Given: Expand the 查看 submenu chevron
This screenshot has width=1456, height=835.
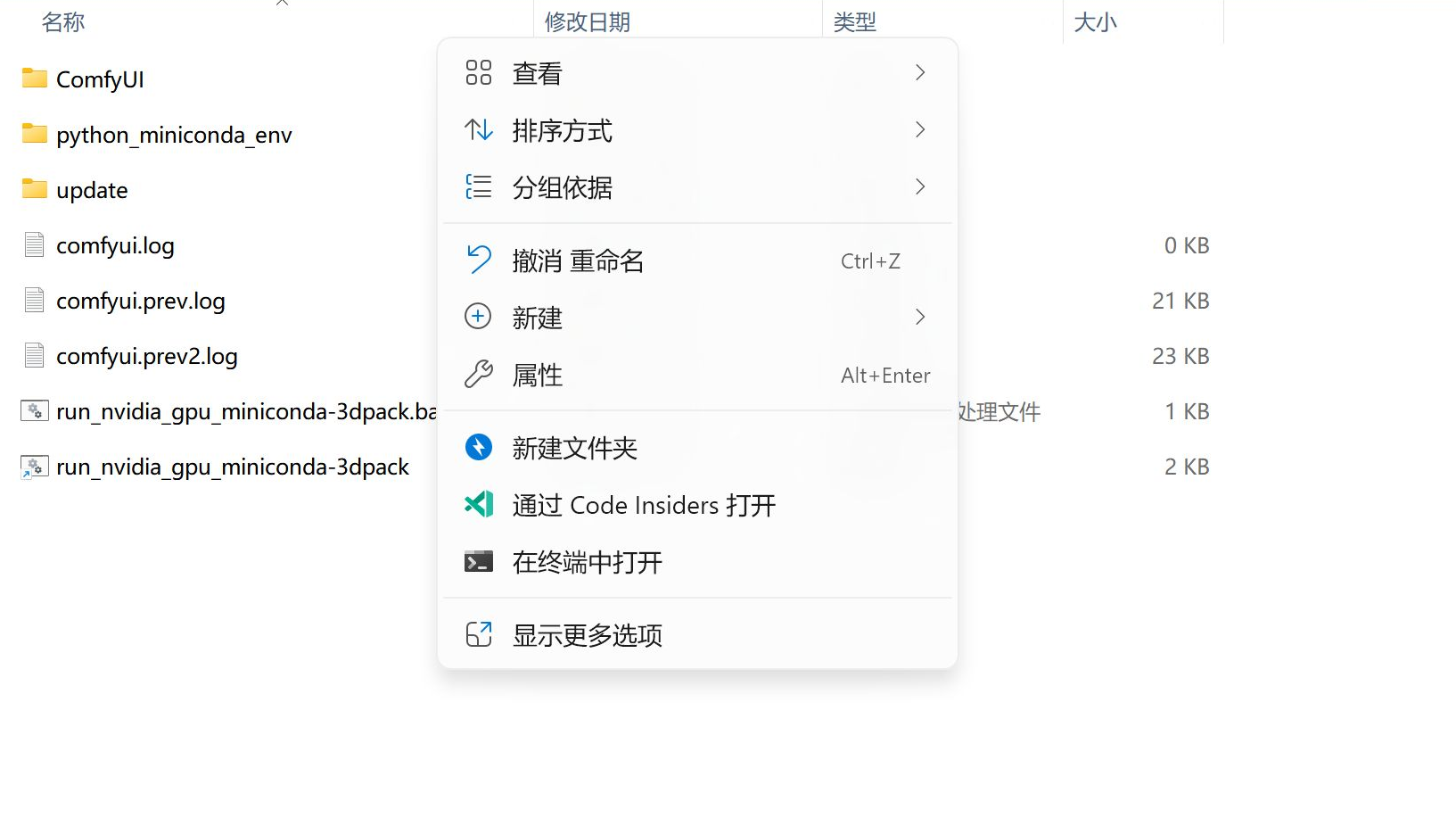Looking at the screenshot, I should click(920, 72).
